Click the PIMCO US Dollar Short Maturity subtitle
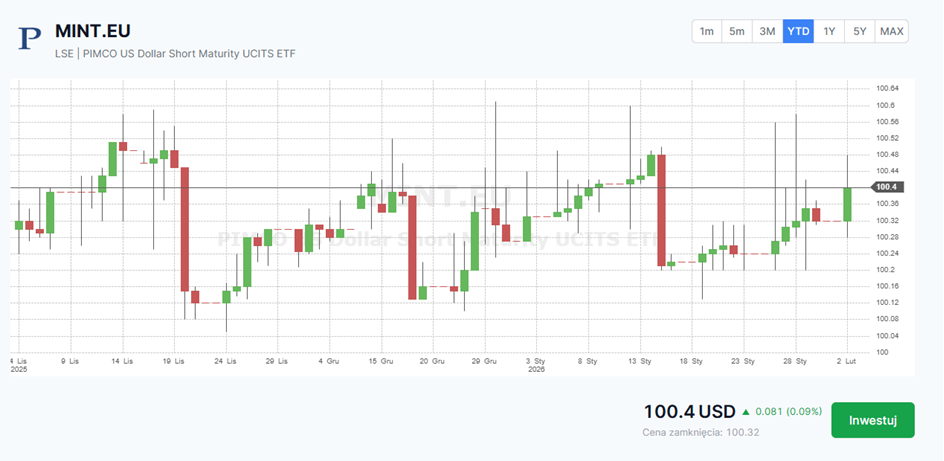 tap(175, 53)
